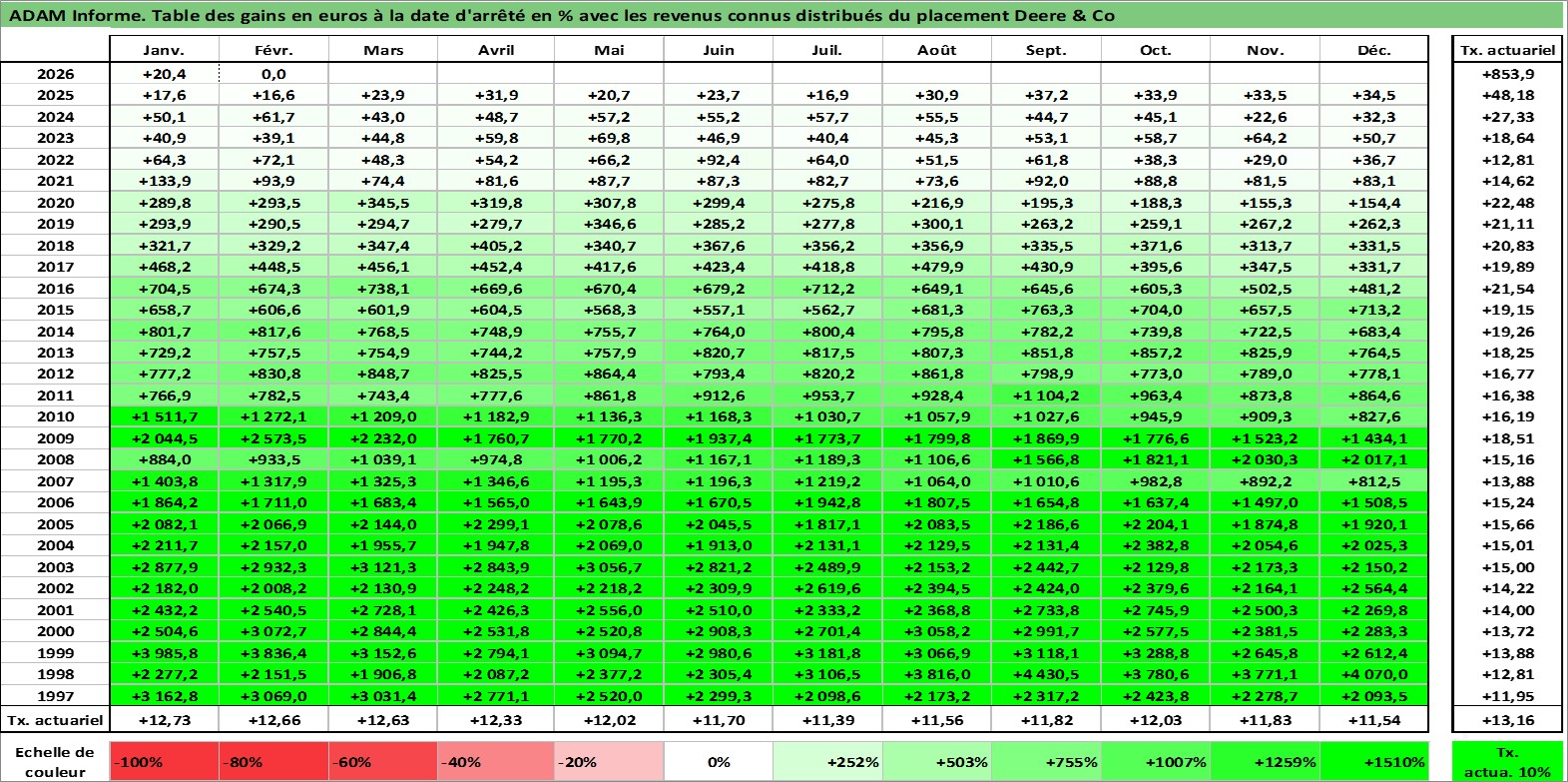Click the Mai column header

609,50
